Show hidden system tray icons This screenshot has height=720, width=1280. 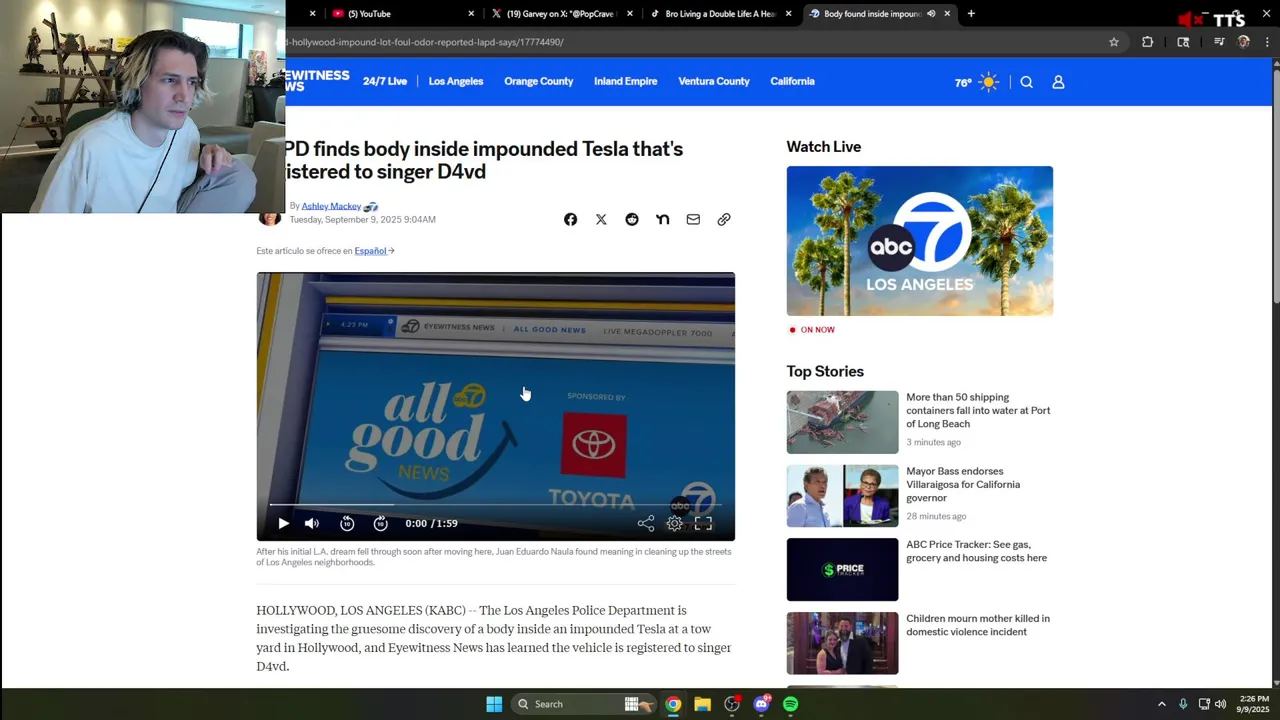pos(1161,704)
